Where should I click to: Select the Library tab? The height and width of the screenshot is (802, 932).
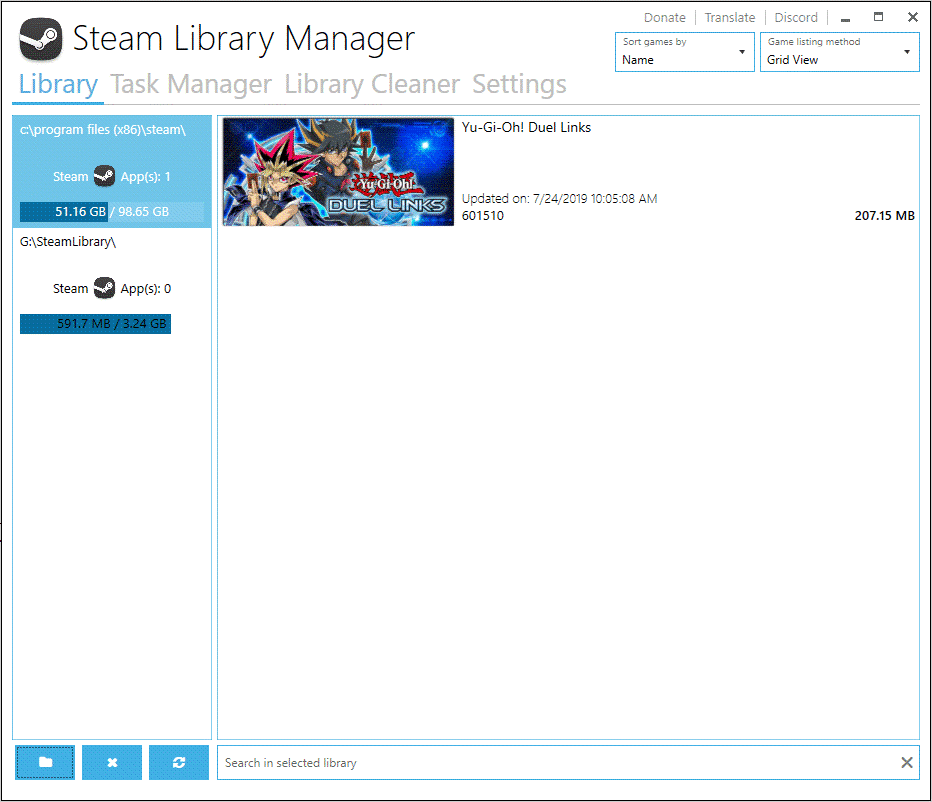click(57, 84)
